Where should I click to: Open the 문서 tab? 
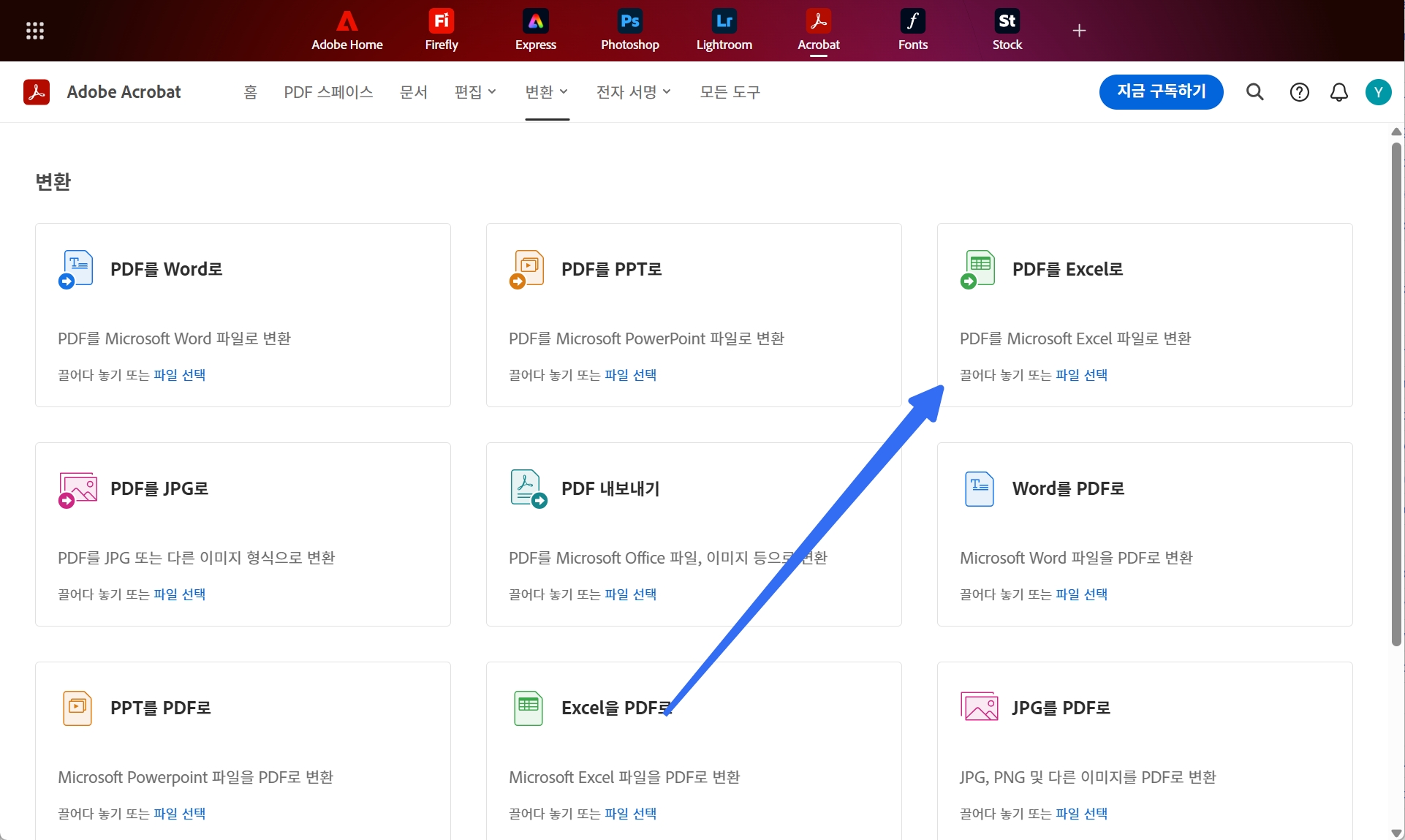tap(413, 92)
